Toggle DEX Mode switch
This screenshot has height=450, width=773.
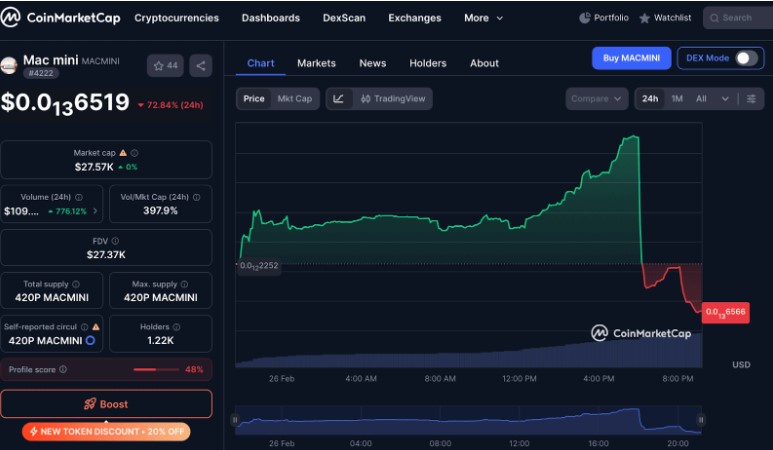pyautogui.click(x=747, y=58)
